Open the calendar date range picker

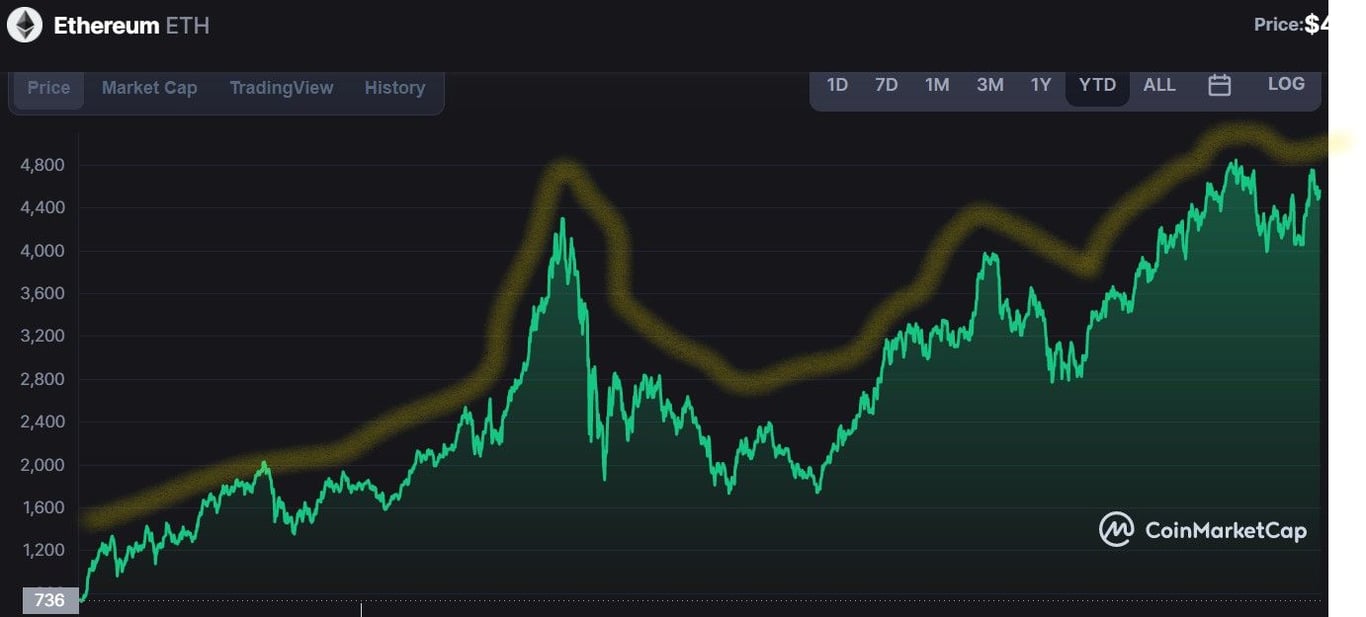(1219, 85)
